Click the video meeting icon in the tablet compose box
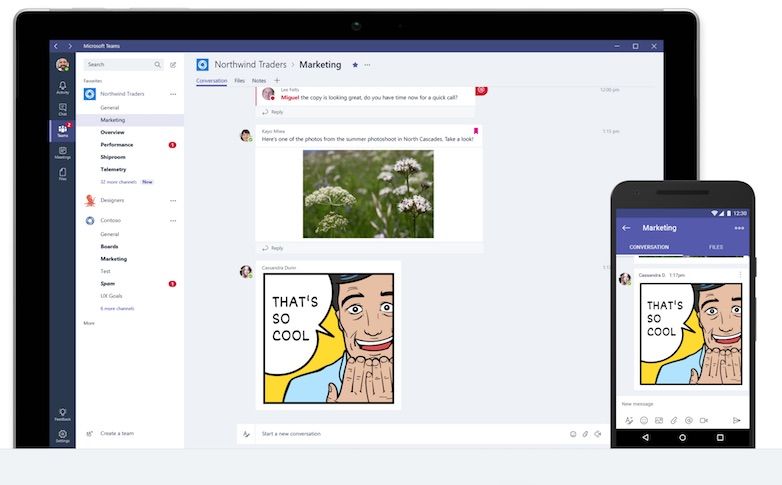The width and height of the screenshot is (782, 485). (597, 434)
